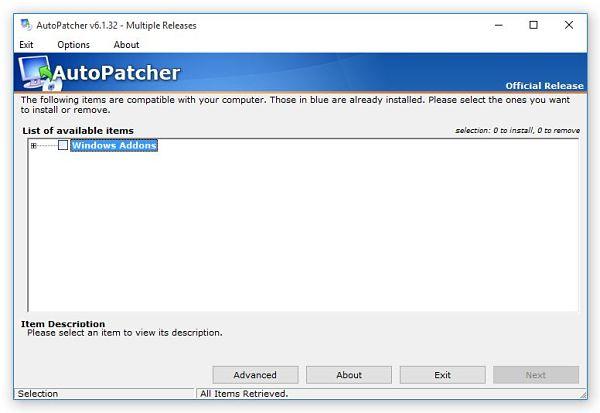Click the 'selection: 0 to install, 0 to remove' counter
600x413 pixels.
coord(517,131)
